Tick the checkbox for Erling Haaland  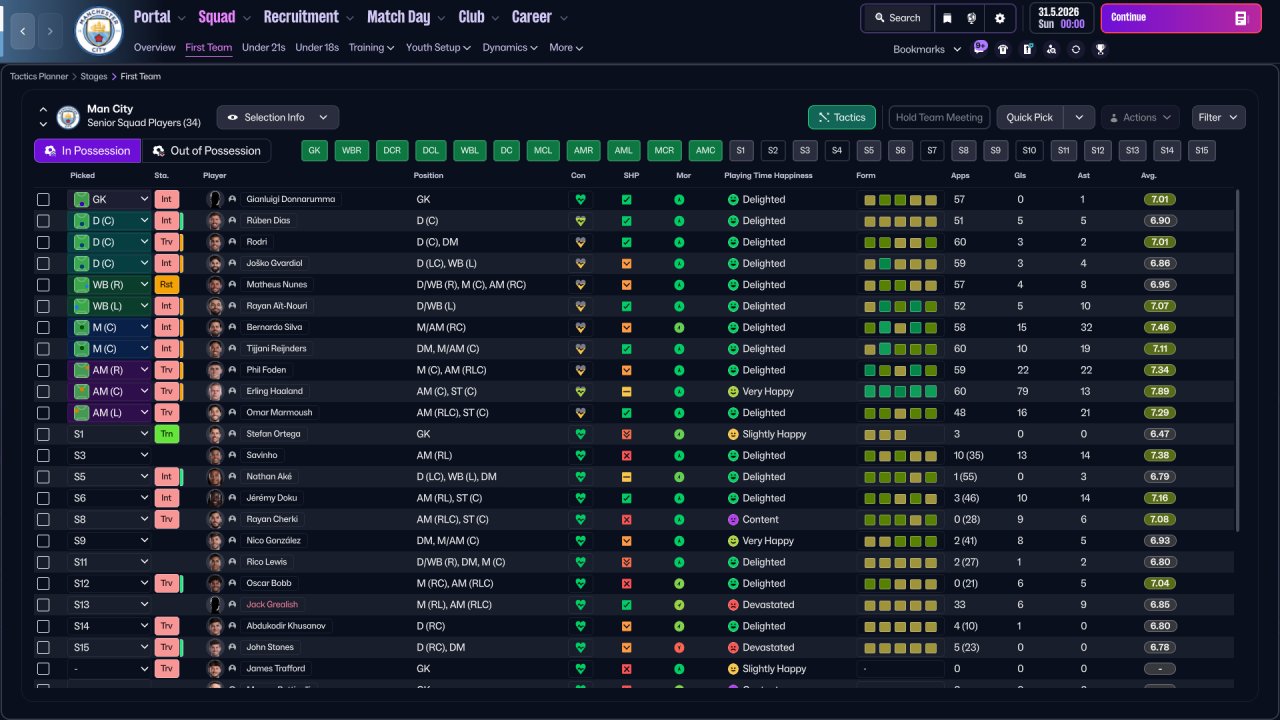click(x=43, y=391)
